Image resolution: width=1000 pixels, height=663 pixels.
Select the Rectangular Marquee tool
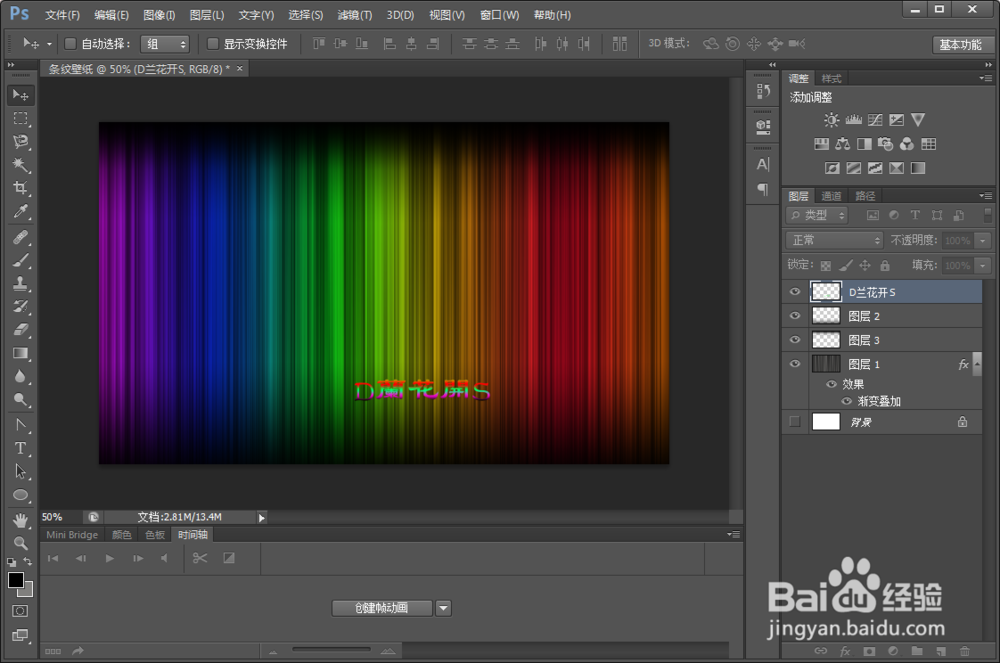coord(20,119)
